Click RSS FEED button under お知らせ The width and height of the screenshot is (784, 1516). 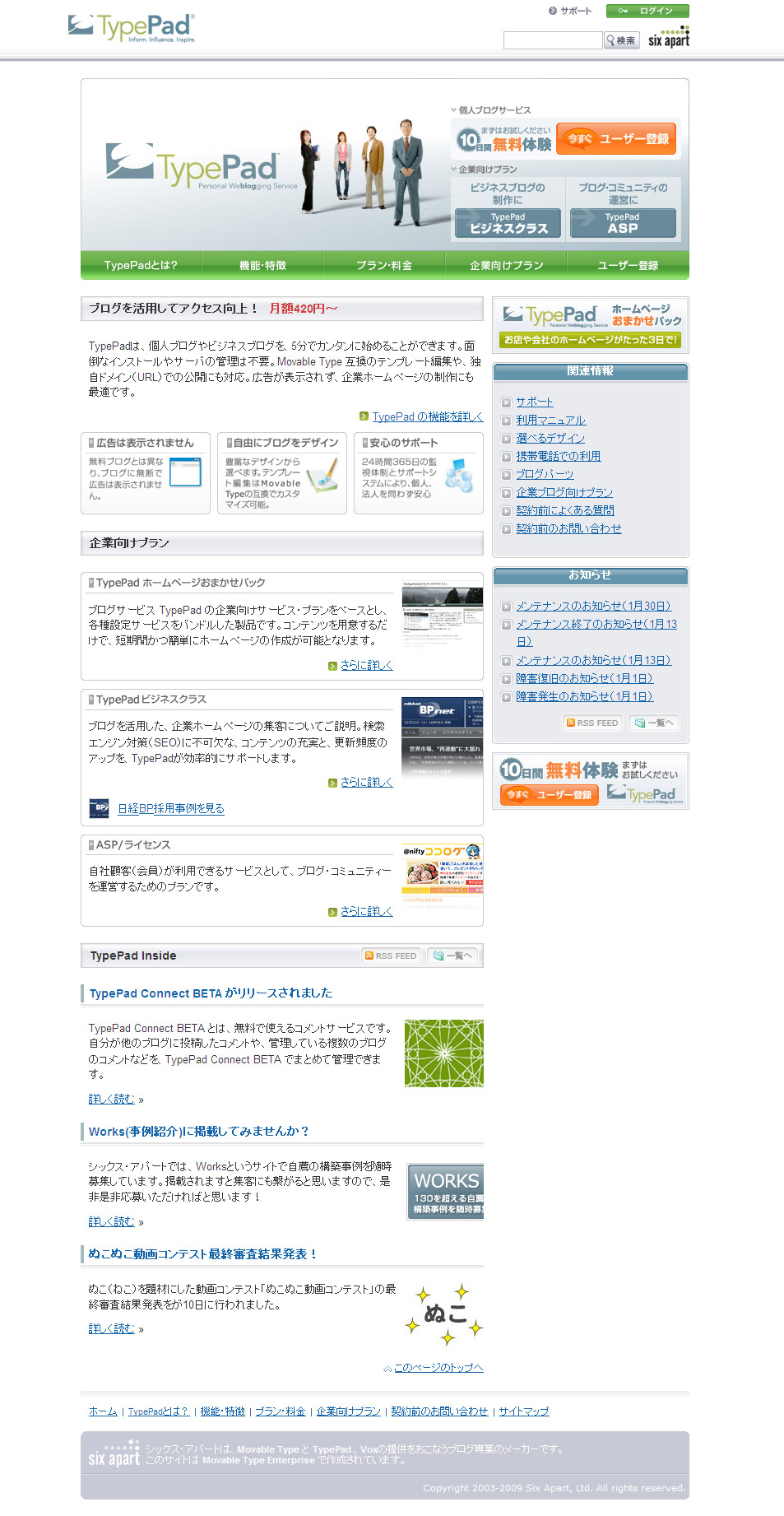click(x=592, y=723)
